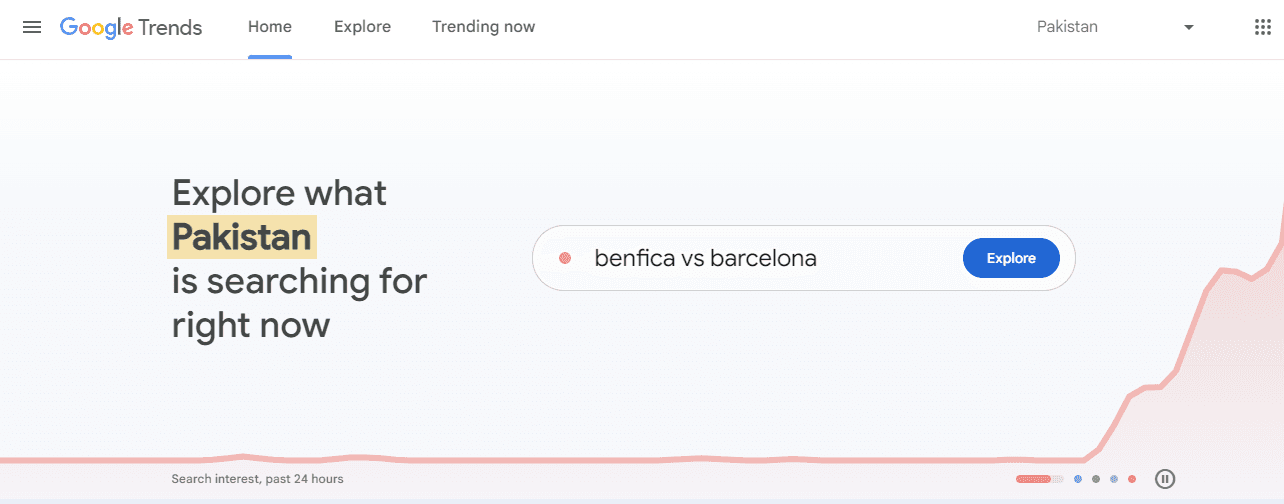The image size is (1284, 504).
Task: Click the highlighted Pakistan heading text
Action: (241, 237)
